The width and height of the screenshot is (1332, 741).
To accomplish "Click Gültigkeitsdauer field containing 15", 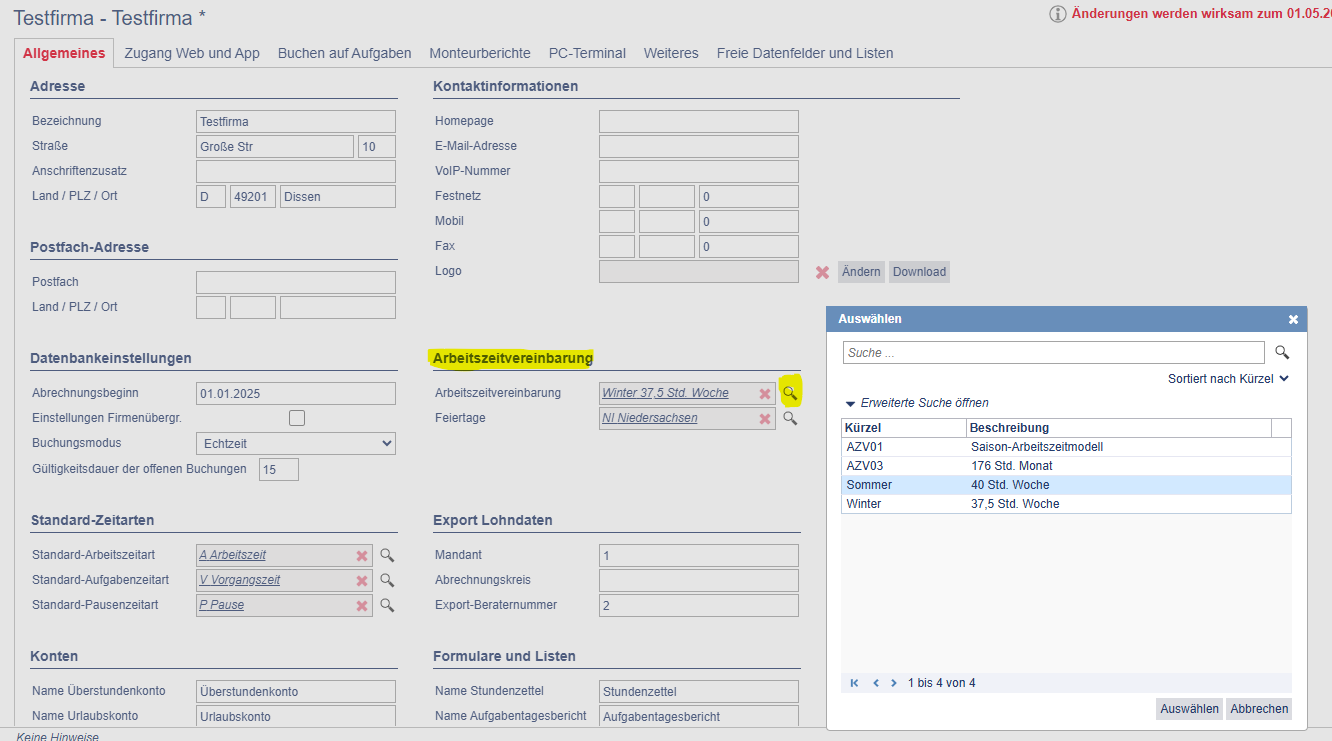I will 279,469.
